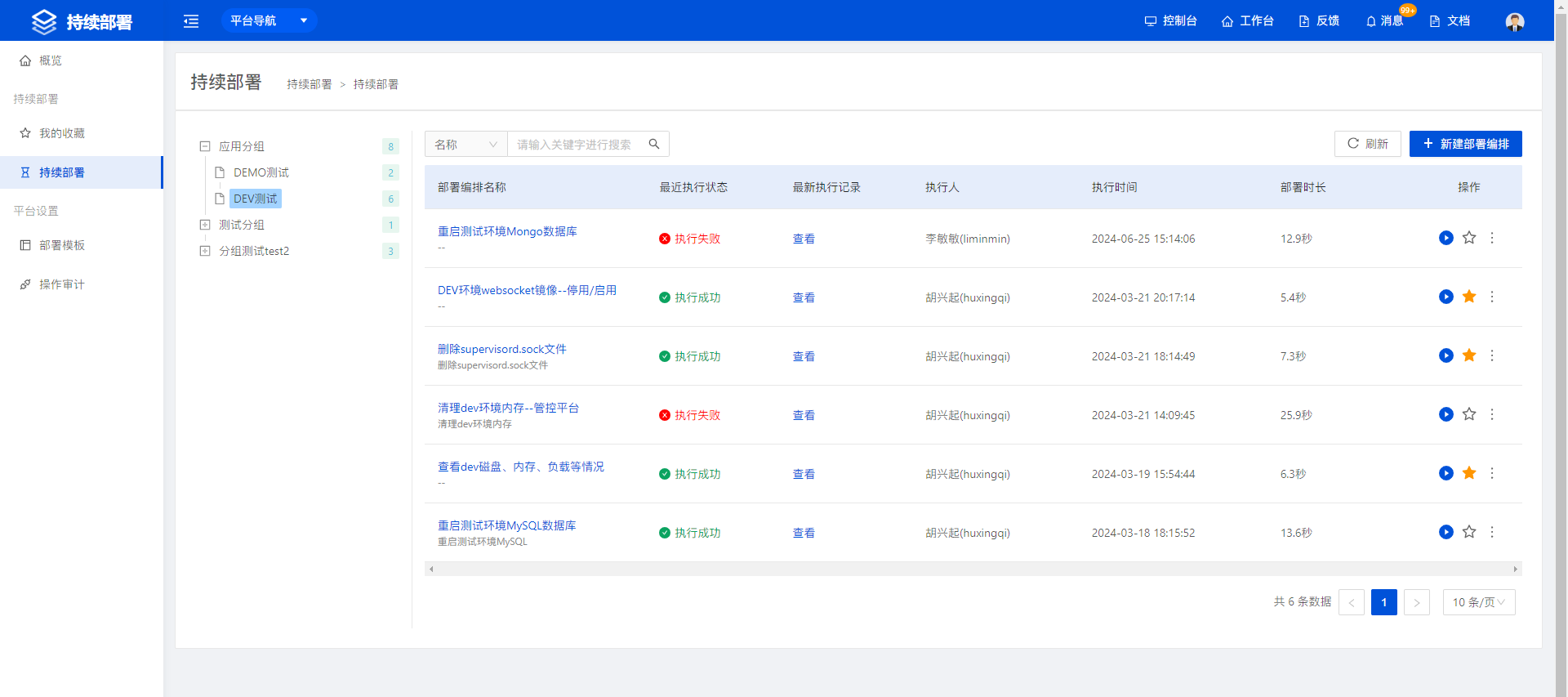Click executor 李敏敏(liminmin) cell
Screen dimensions: 1568x697
[968, 239]
